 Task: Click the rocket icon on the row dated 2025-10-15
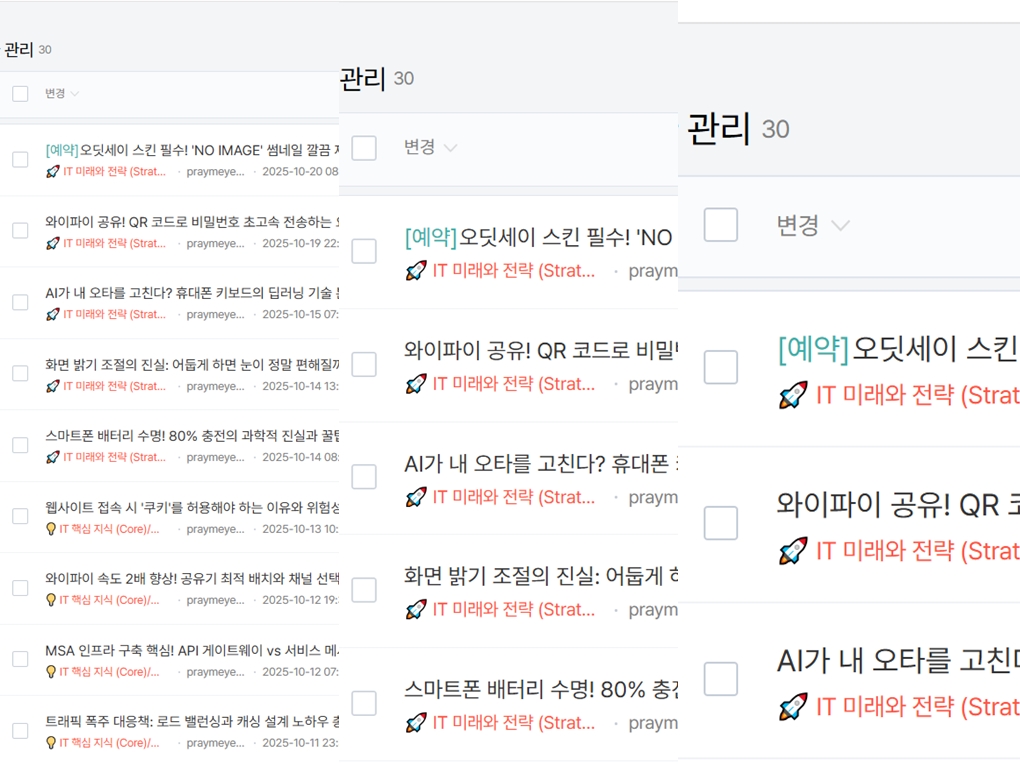53,314
